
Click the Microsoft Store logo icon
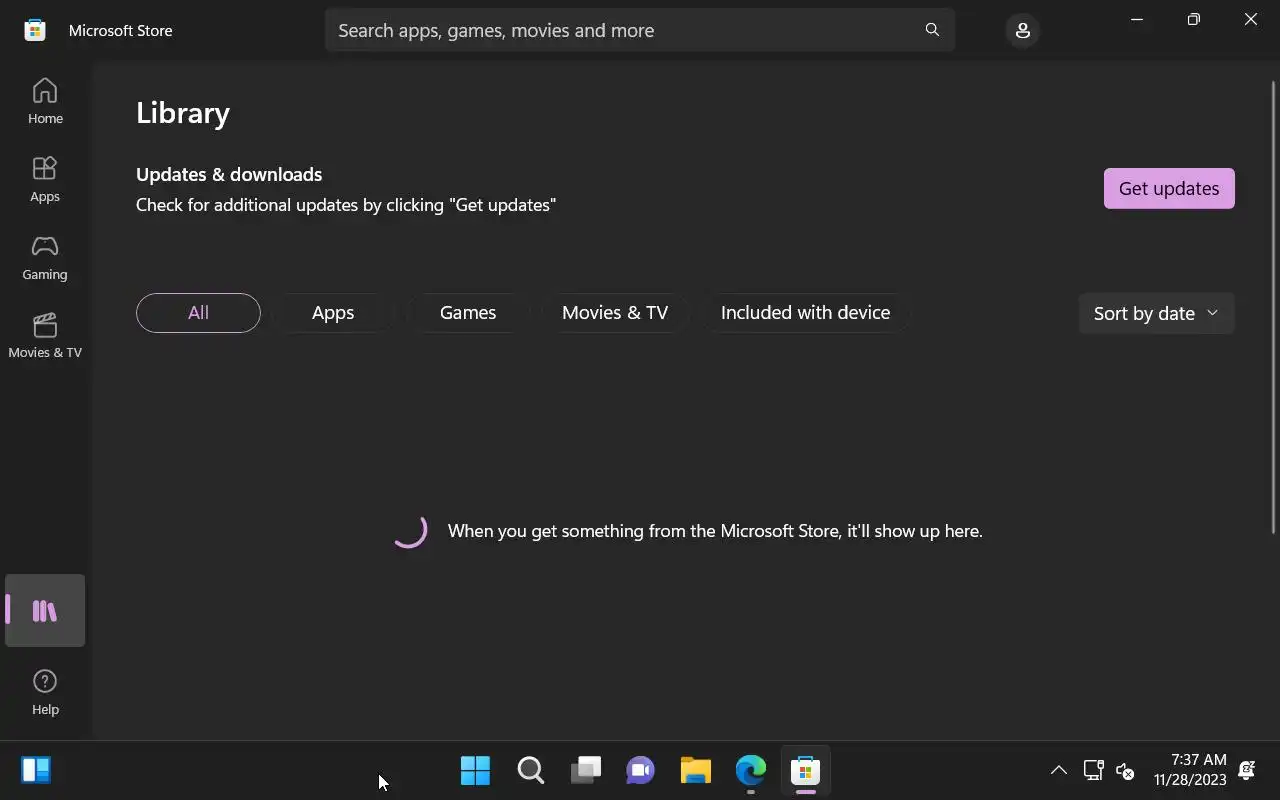click(35, 30)
